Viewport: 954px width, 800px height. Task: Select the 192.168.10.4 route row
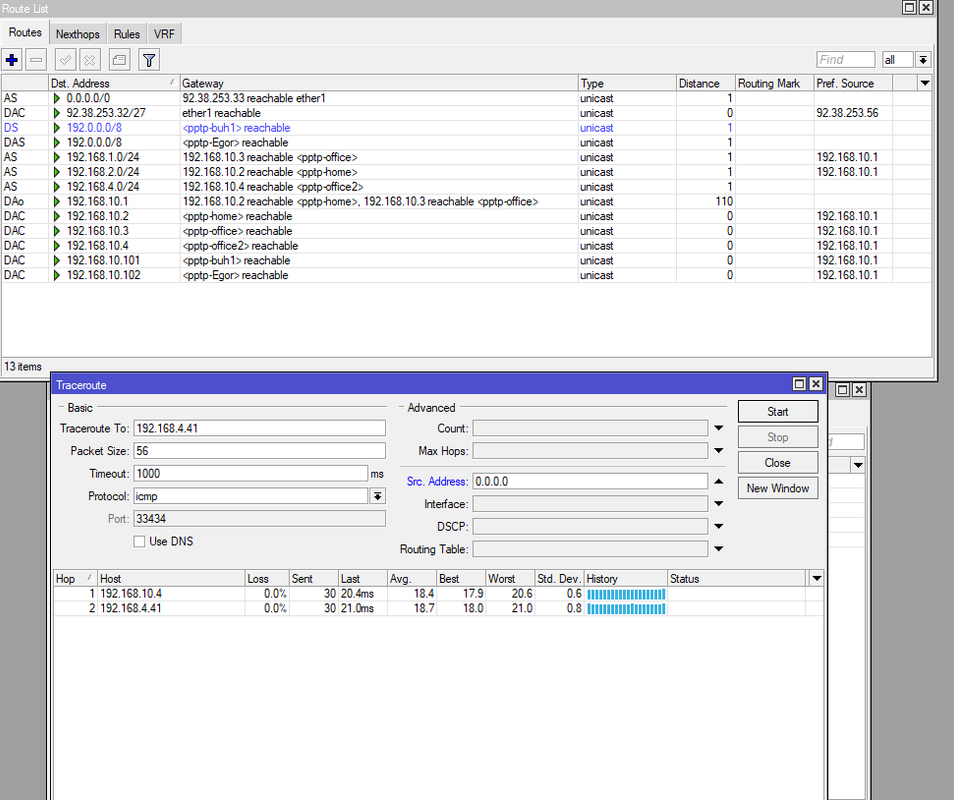click(466, 246)
